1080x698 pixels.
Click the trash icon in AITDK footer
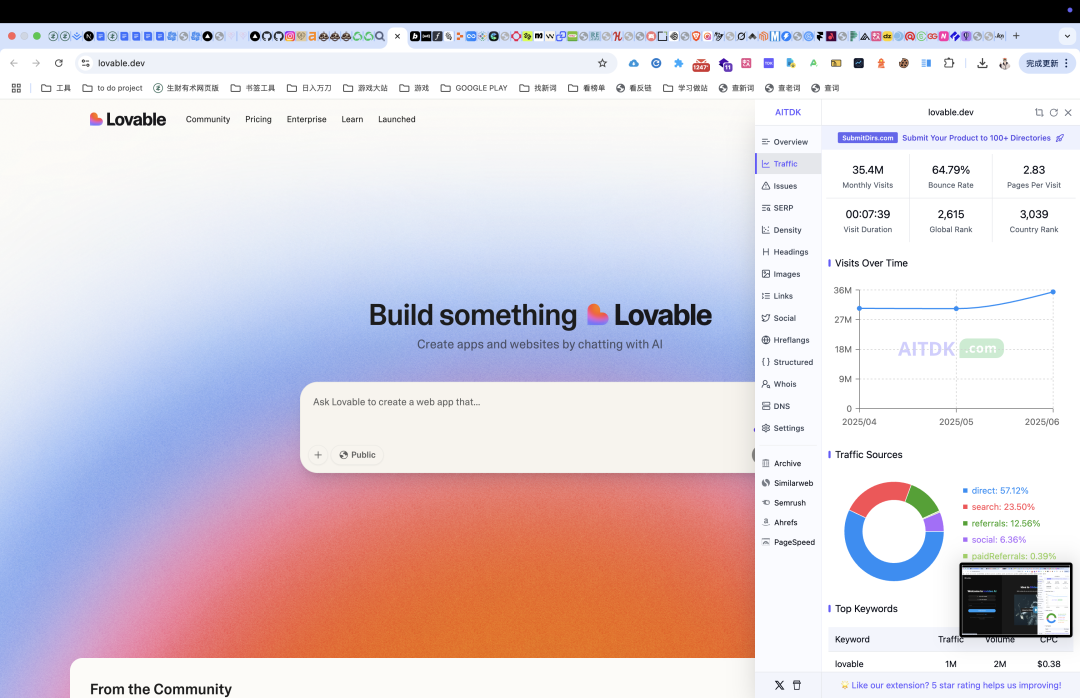coord(797,686)
